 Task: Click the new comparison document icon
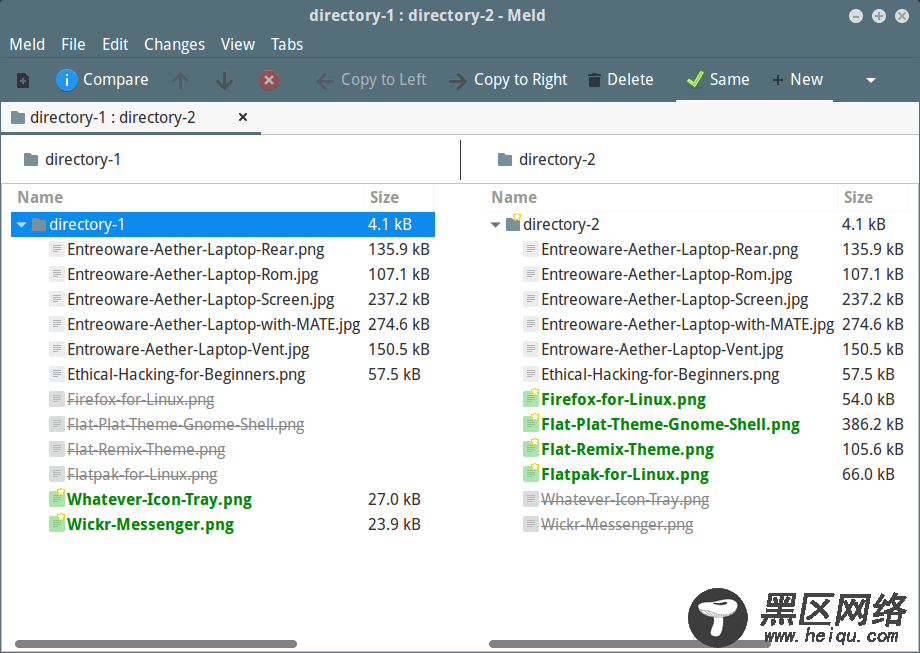pos(23,80)
